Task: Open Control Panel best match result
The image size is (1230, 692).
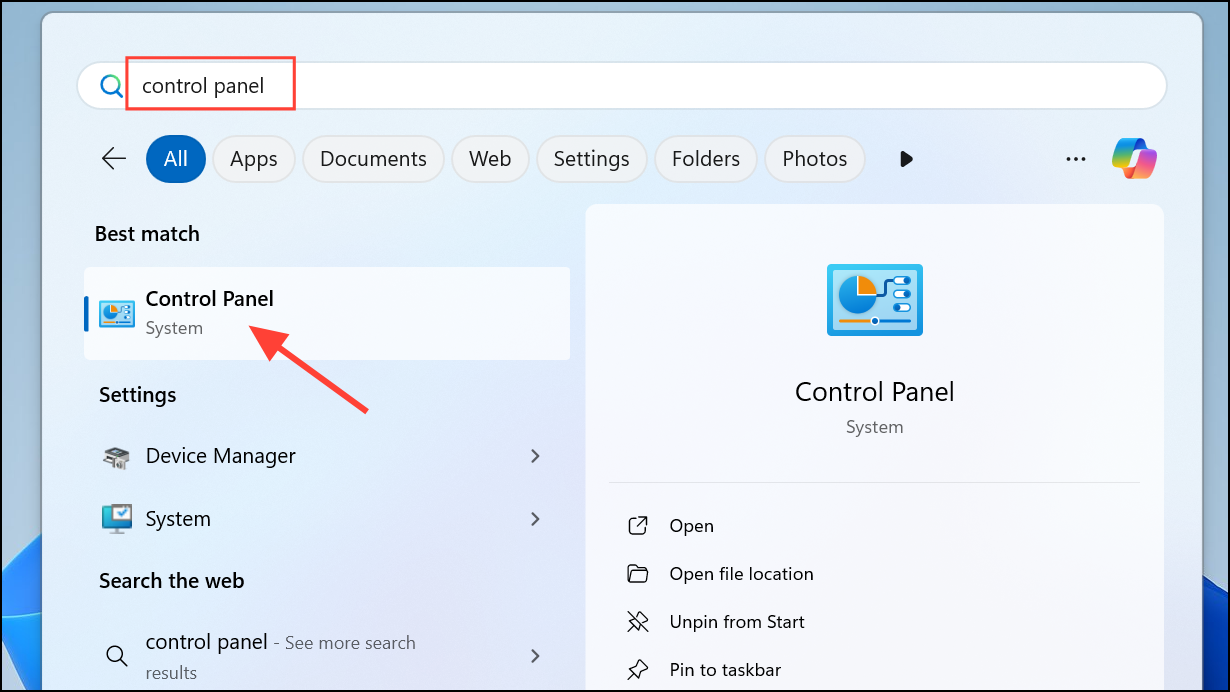Action: pyautogui.click(x=327, y=313)
